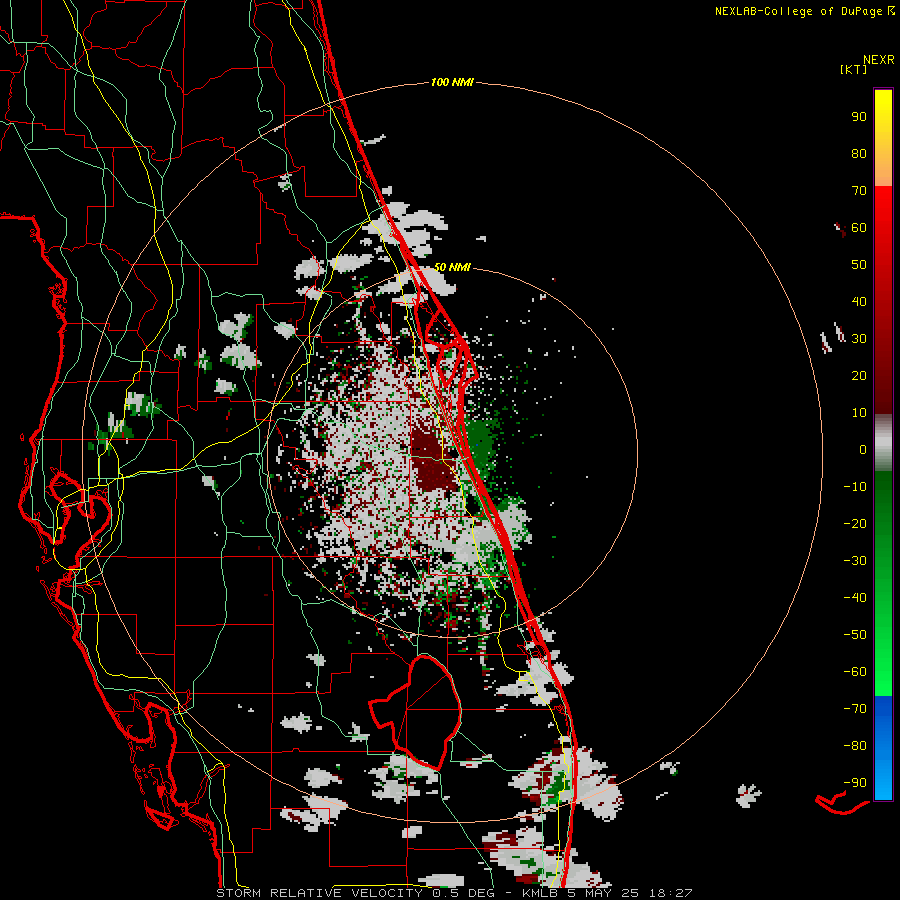This screenshot has height=900, width=900.
Task: Click the Storm Relative Velocity caption text
Action: [x=455, y=893]
